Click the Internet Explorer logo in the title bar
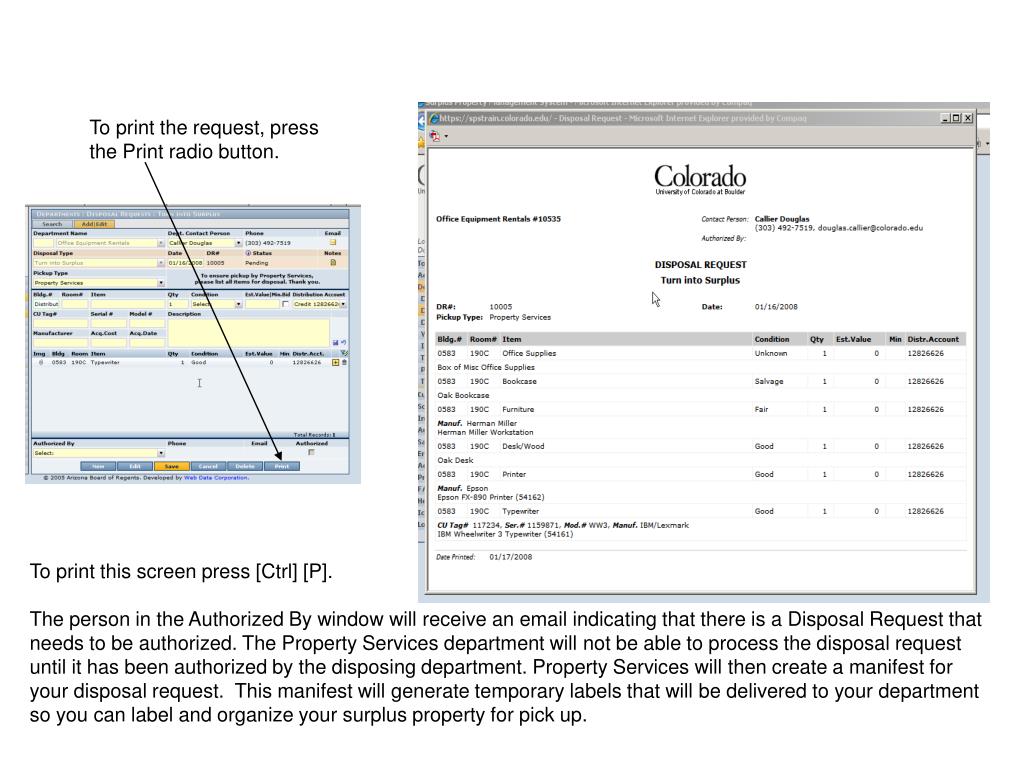 pyautogui.click(x=434, y=118)
